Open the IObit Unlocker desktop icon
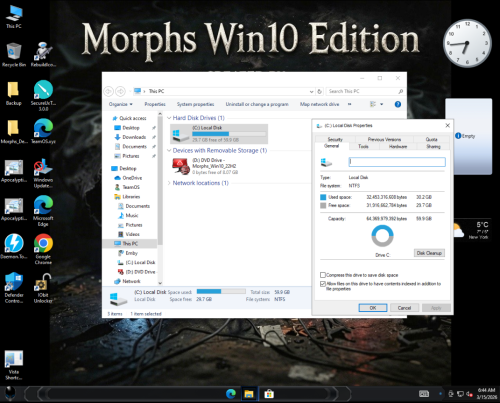The height and width of the screenshot is (403, 500). 43,288
